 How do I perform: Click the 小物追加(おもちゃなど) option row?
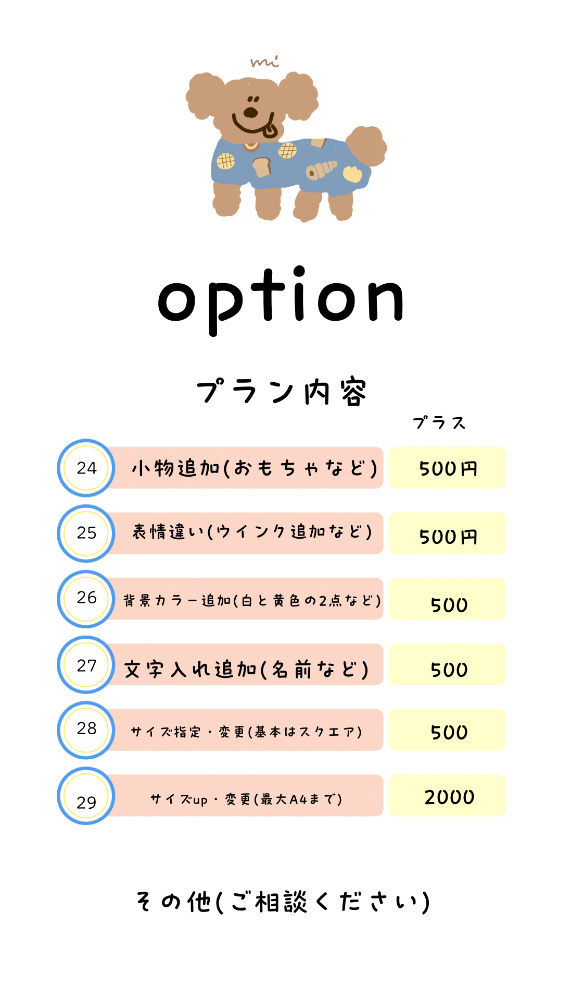pyautogui.click(x=248, y=468)
